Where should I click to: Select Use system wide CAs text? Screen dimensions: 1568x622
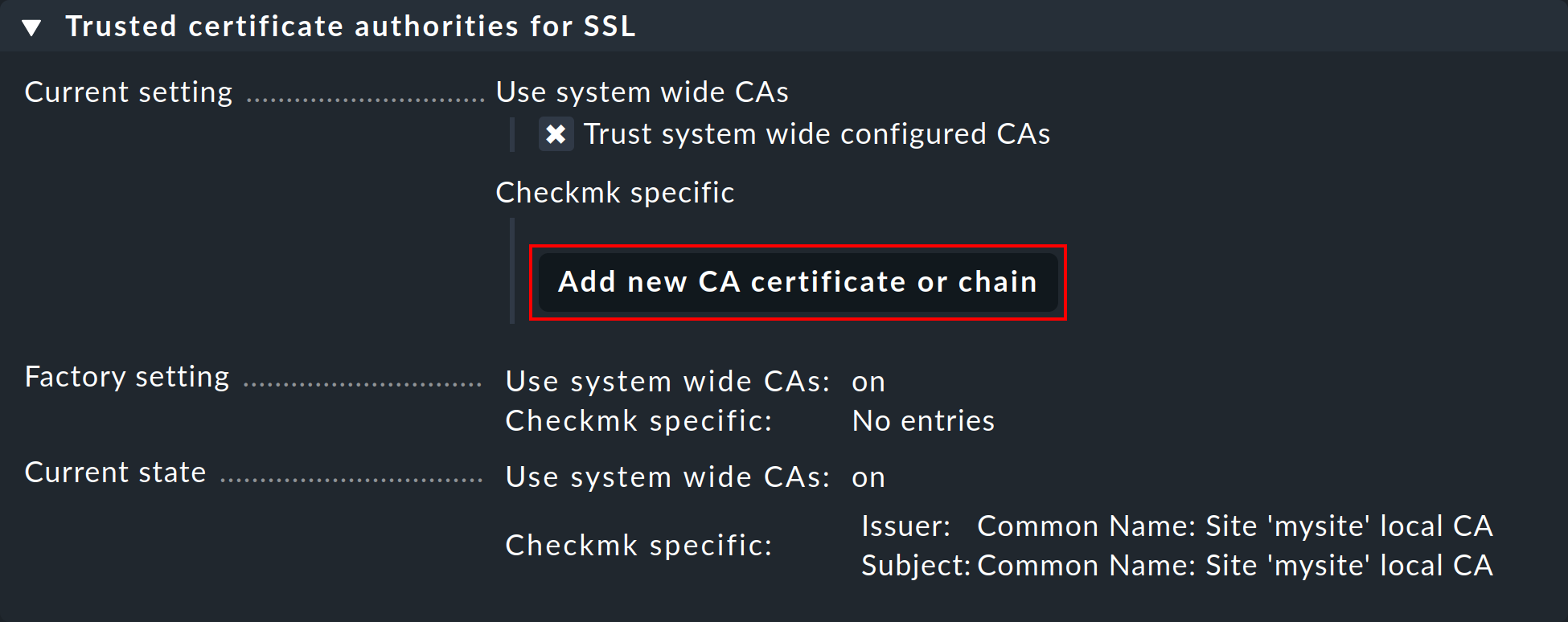tap(642, 91)
